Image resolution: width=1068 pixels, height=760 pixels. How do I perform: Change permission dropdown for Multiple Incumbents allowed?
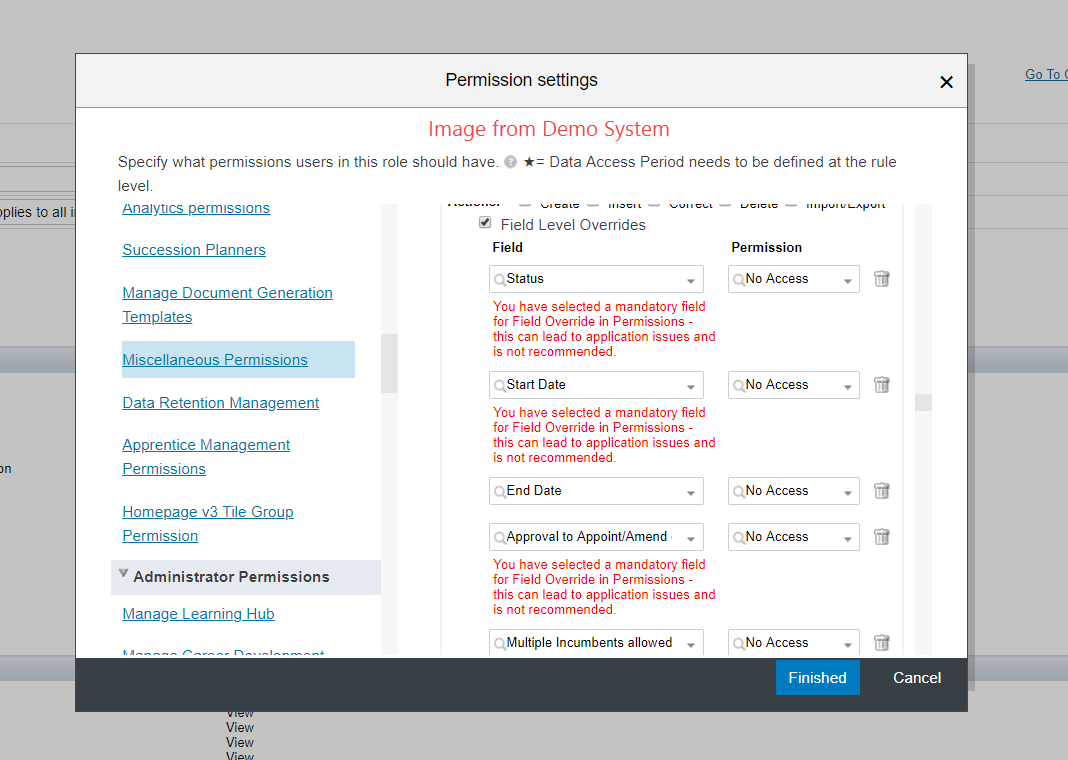click(x=794, y=642)
